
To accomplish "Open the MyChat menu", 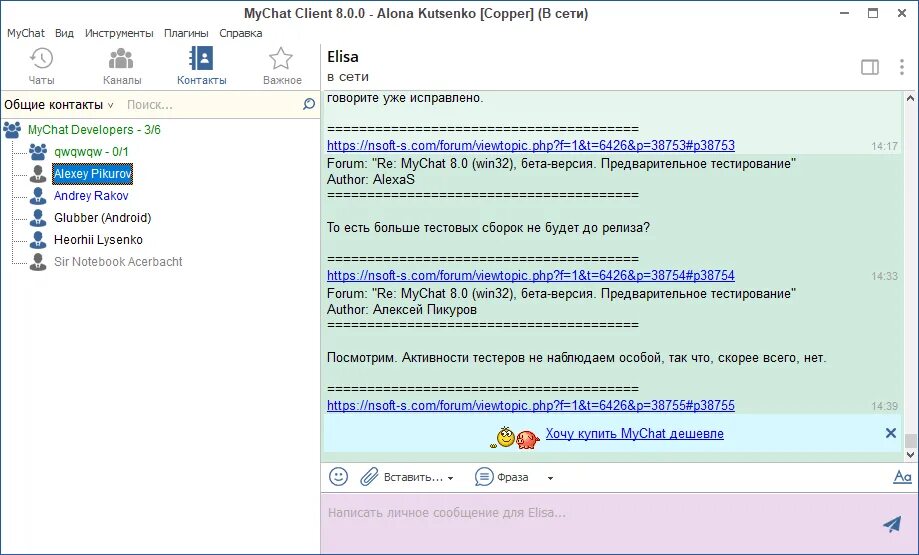I will tap(26, 33).
